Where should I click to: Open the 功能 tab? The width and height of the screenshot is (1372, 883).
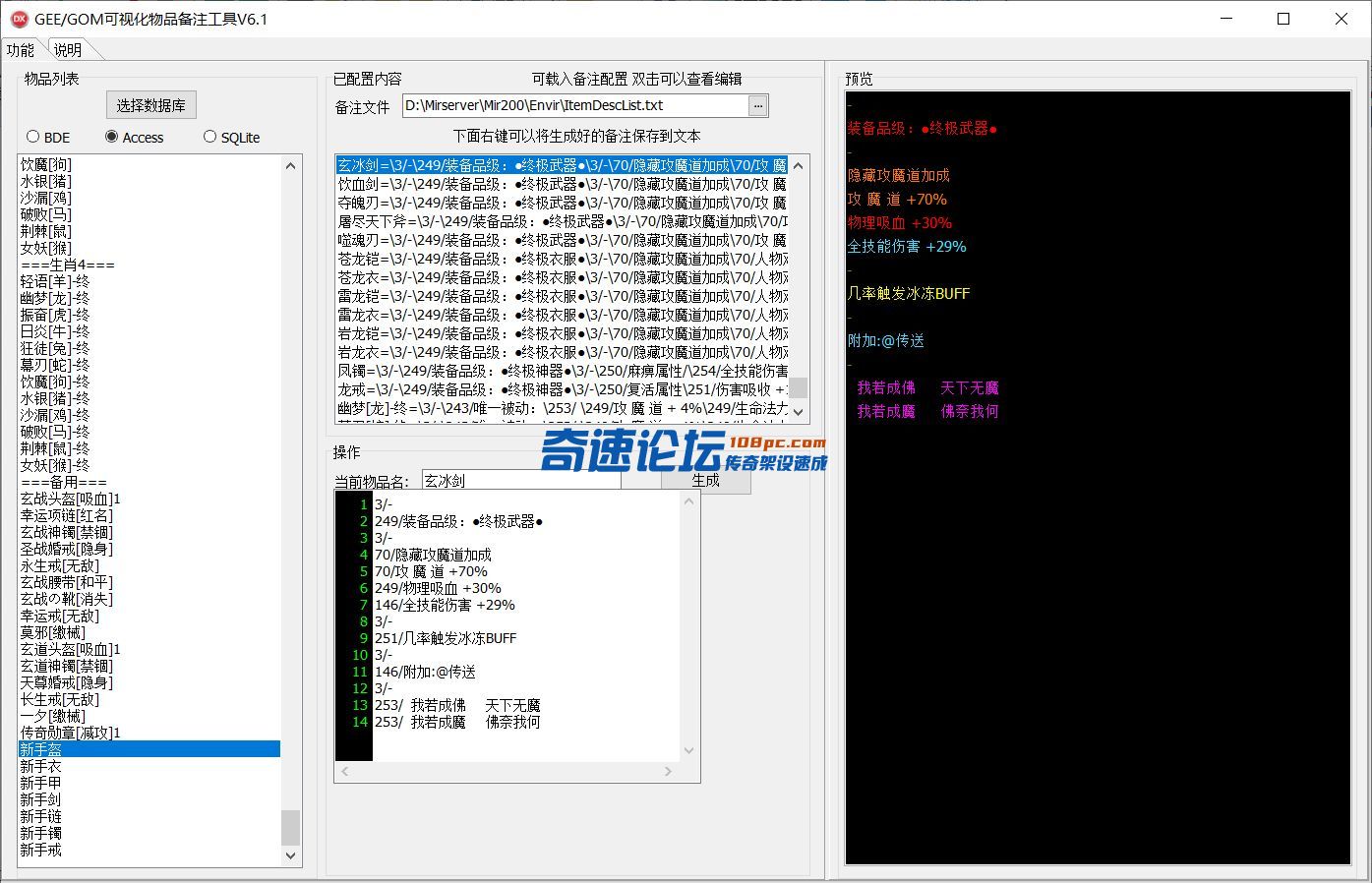pos(20,50)
